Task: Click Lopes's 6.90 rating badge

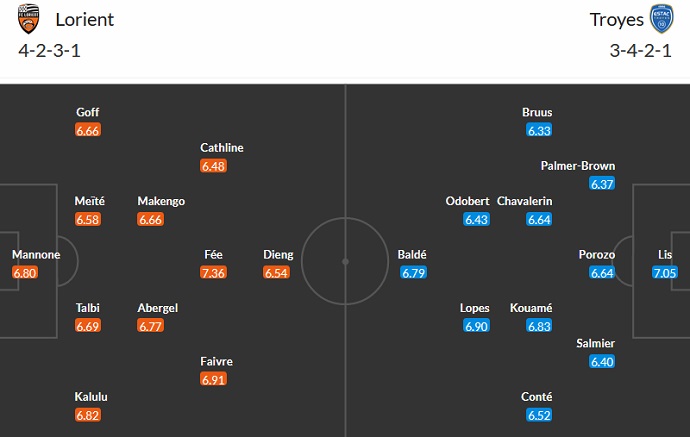Action: coord(476,326)
